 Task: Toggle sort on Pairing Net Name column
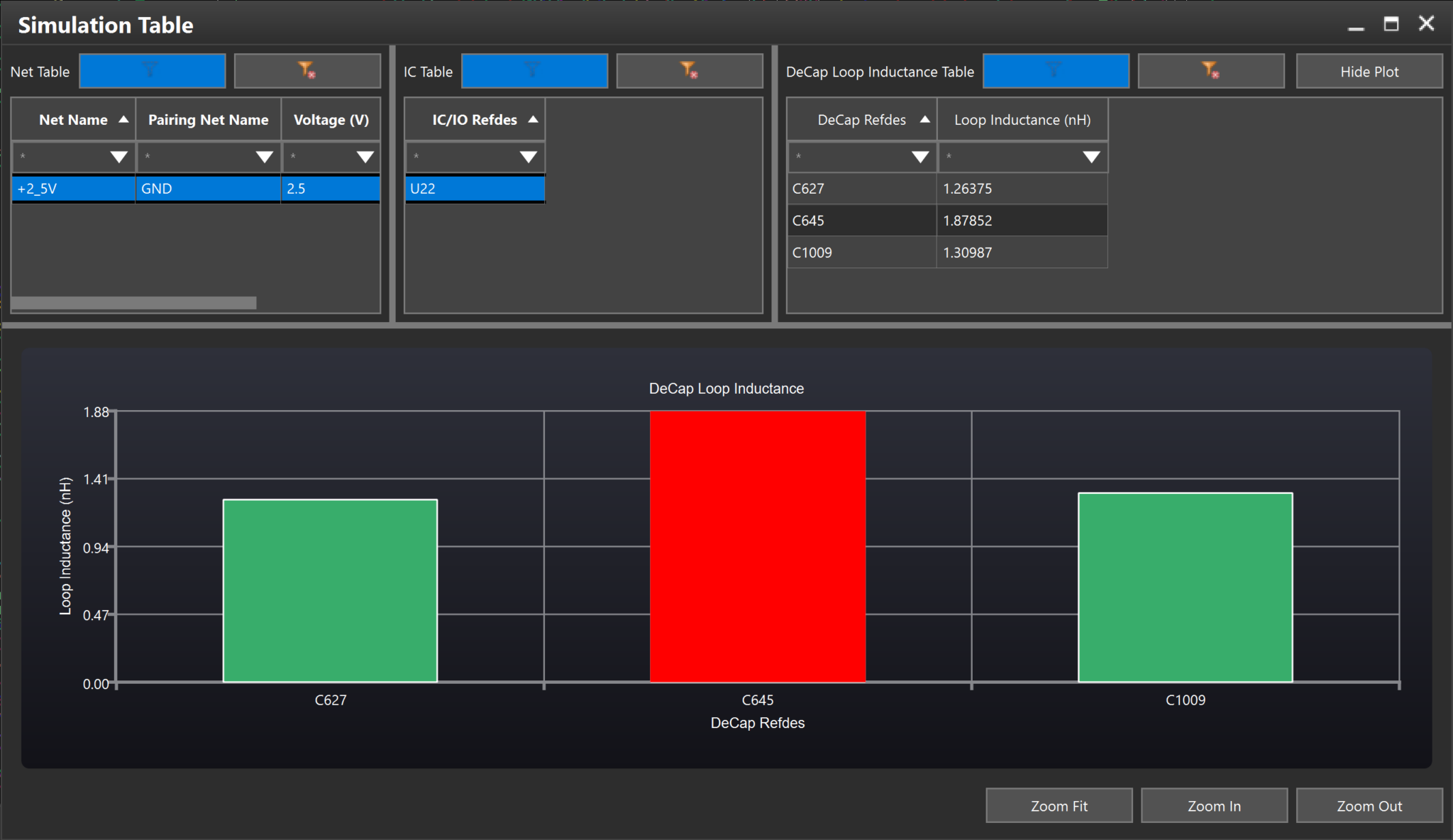pyautogui.click(x=208, y=119)
